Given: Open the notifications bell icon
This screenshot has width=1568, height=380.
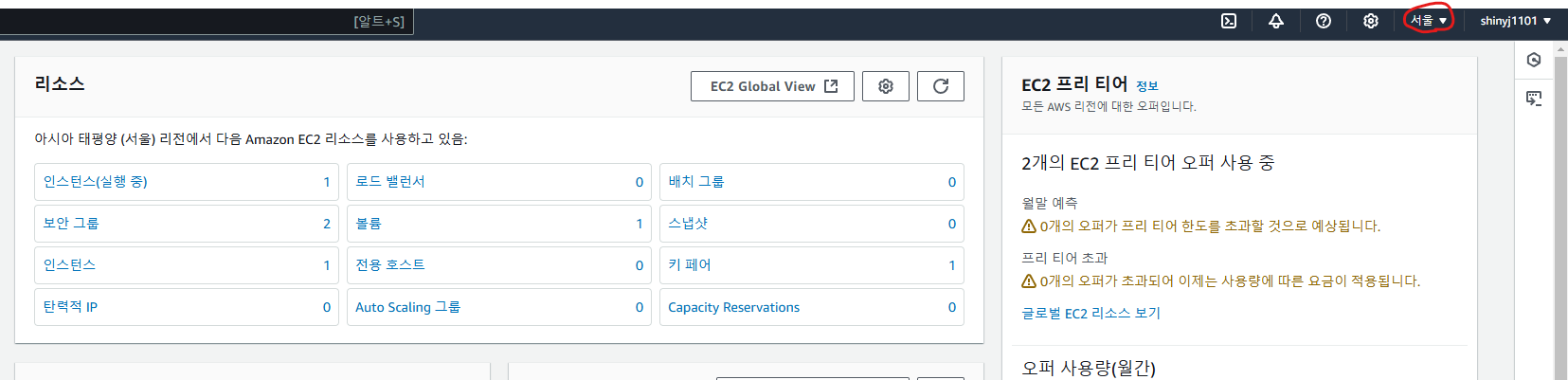Looking at the screenshot, I should click(1276, 21).
